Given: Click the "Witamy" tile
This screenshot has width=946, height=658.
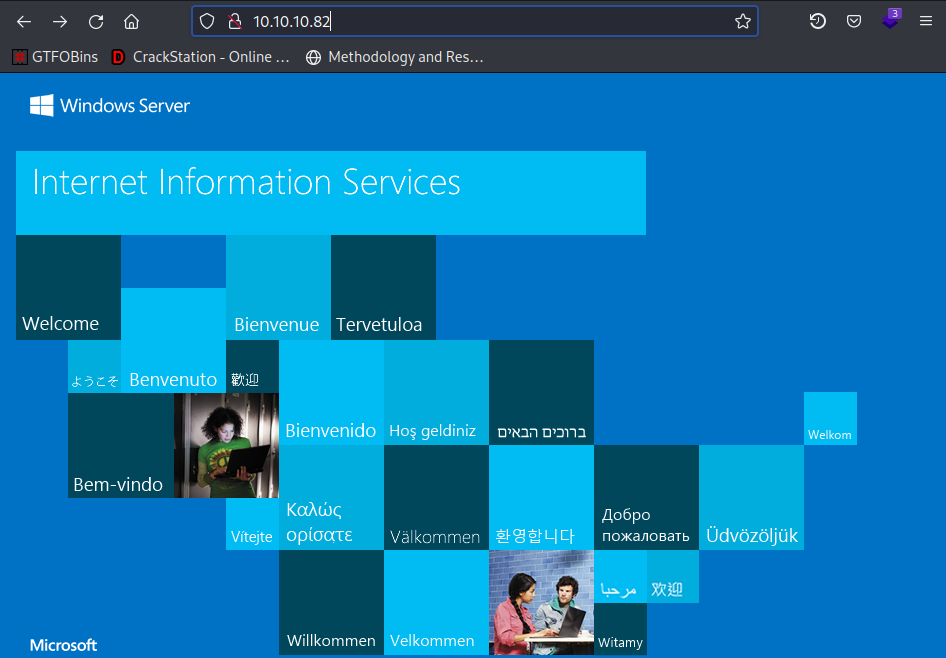Looking at the screenshot, I should pyautogui.click(x=620, y=629).
